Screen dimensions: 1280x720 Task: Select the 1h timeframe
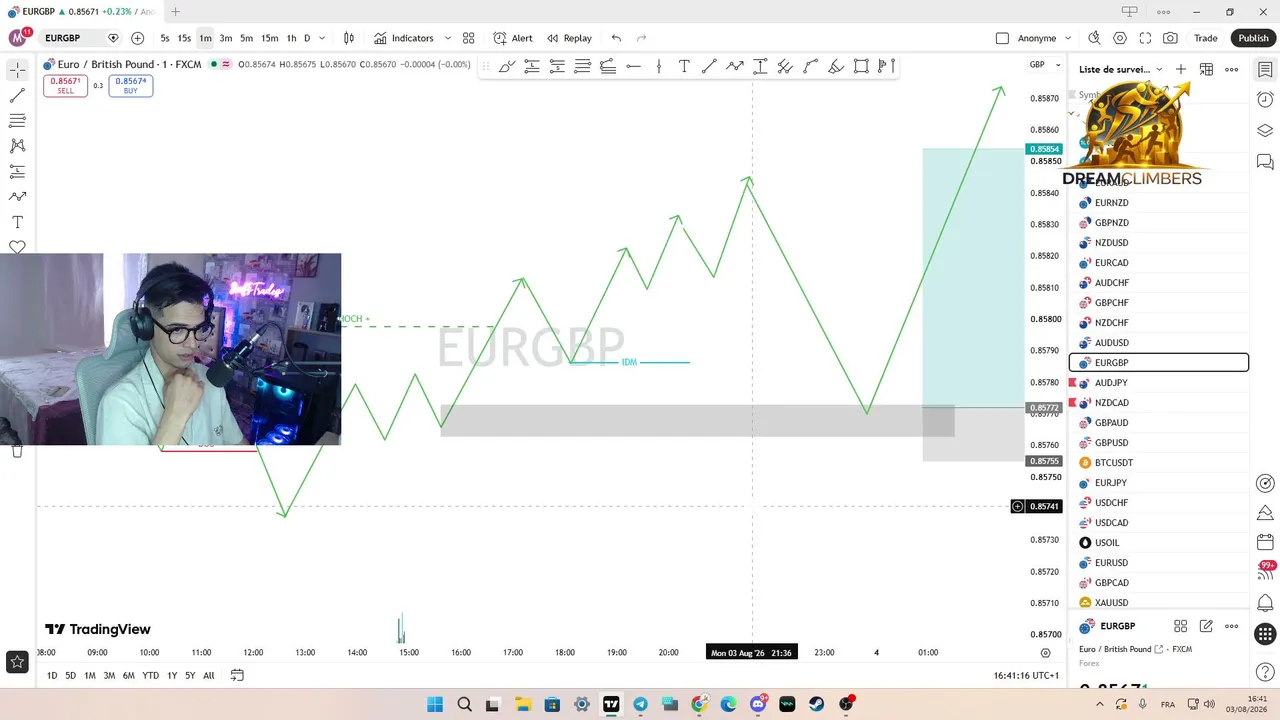pyautogui.click(x=291, y=38)
